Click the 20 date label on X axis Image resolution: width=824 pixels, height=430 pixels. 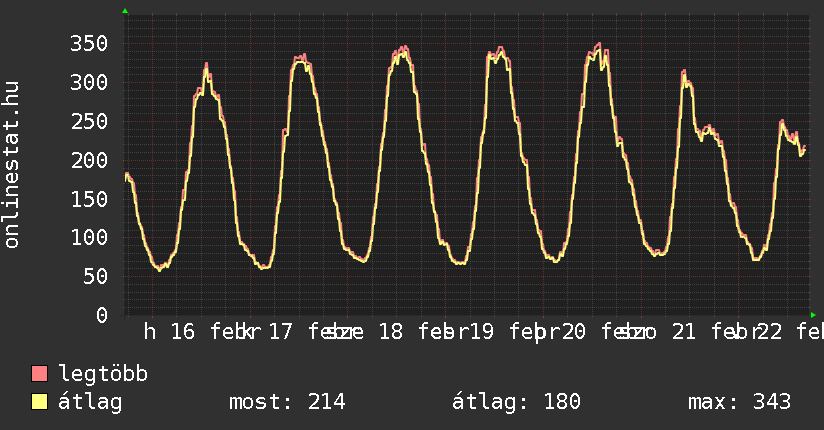point(573,332)
